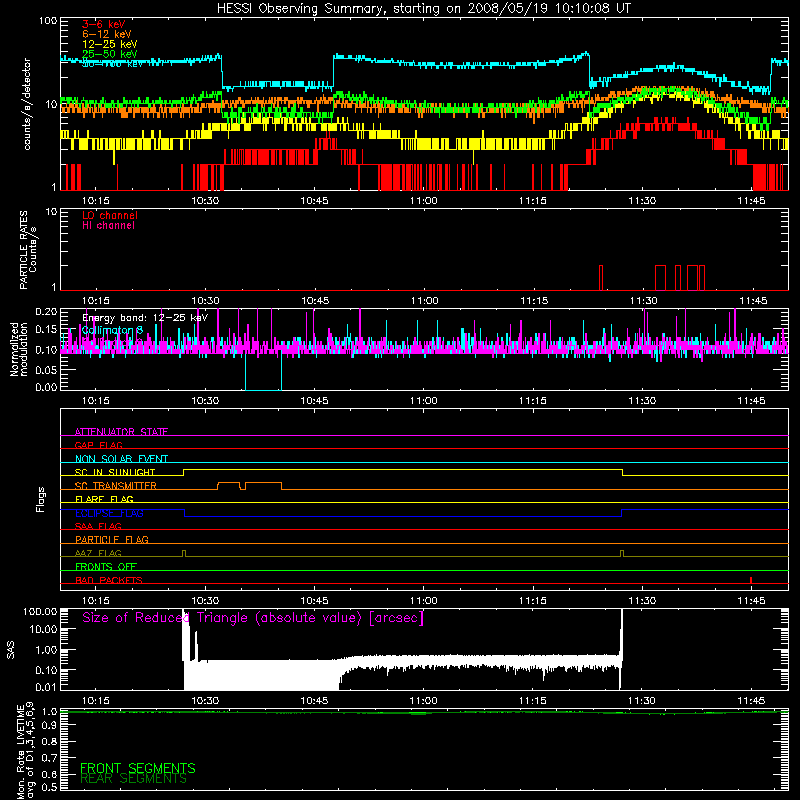The width and height of the screenshot is (800, 800).
Task: Click the "0.05" tick on the modulation axis
Action: click(46, 369)
